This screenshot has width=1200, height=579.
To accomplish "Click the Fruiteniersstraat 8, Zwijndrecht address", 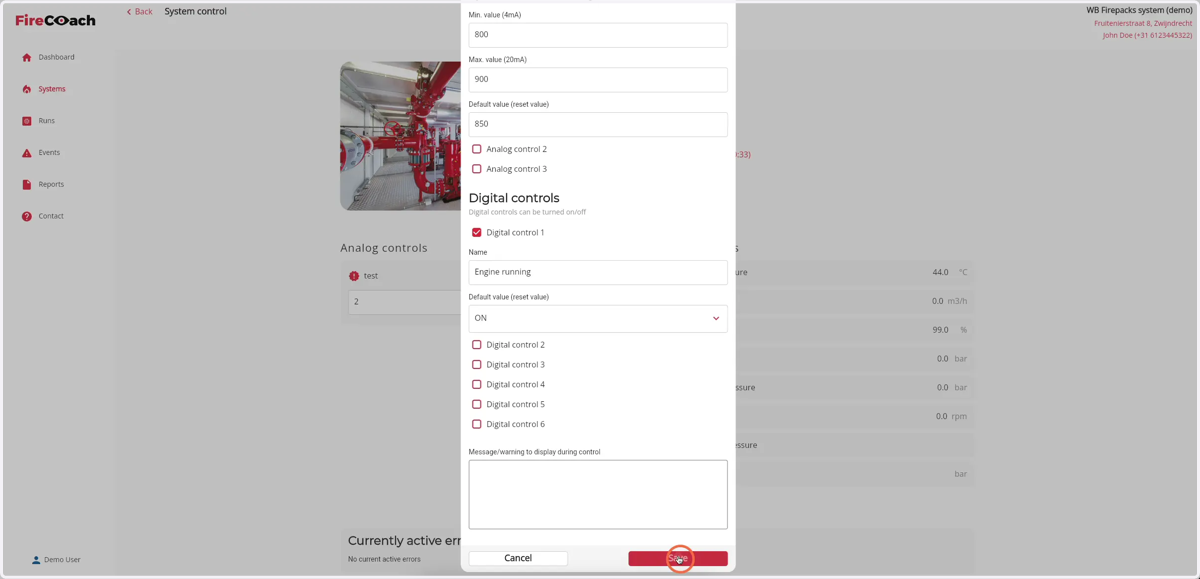I will 1143,23.
